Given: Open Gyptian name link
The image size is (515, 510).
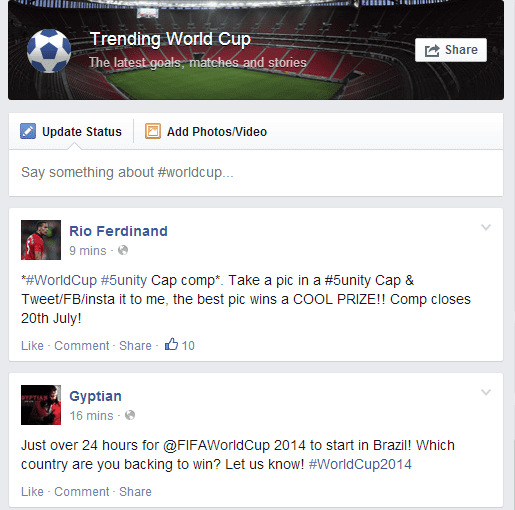Looking at the screenshot, I should click(x=95, y=396).
